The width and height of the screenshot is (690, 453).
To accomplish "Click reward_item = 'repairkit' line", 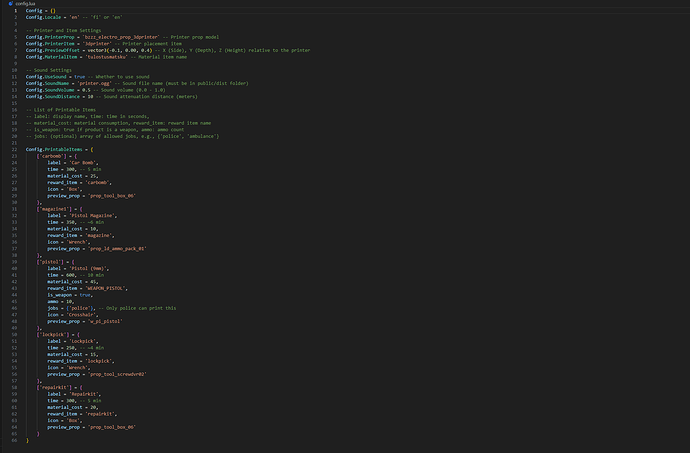I will [x=82, y=414].
